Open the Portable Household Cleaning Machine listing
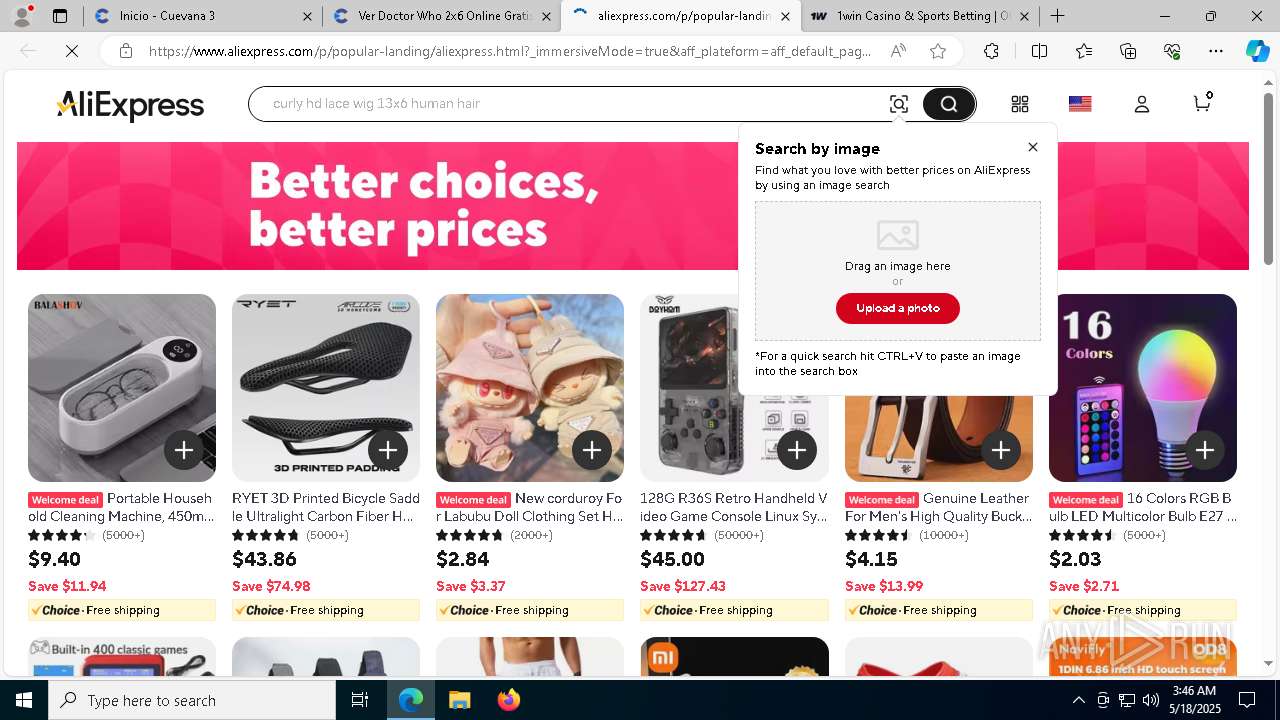 [122, 507]
